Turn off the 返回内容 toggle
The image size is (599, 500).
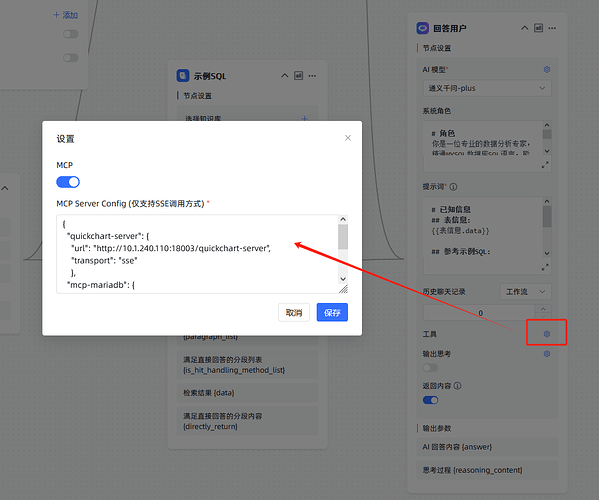(x=430, y=400)
